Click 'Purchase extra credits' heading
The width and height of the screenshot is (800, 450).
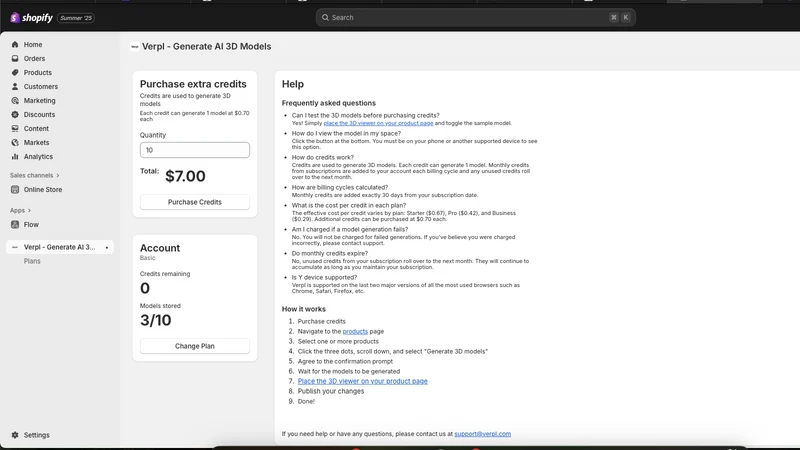coord(193,84)
